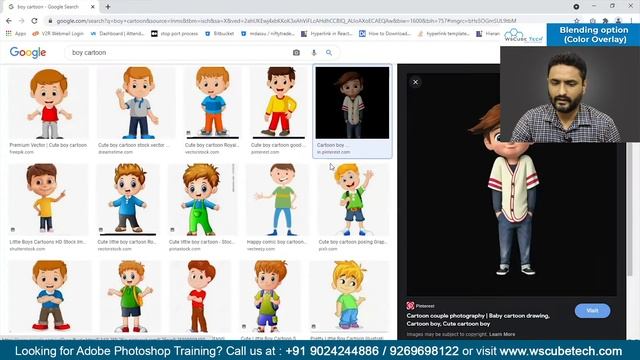Open the 'Cute boy cartoon stock vector' thumbnail
The image size is (640, 360).
coord(136,103)
